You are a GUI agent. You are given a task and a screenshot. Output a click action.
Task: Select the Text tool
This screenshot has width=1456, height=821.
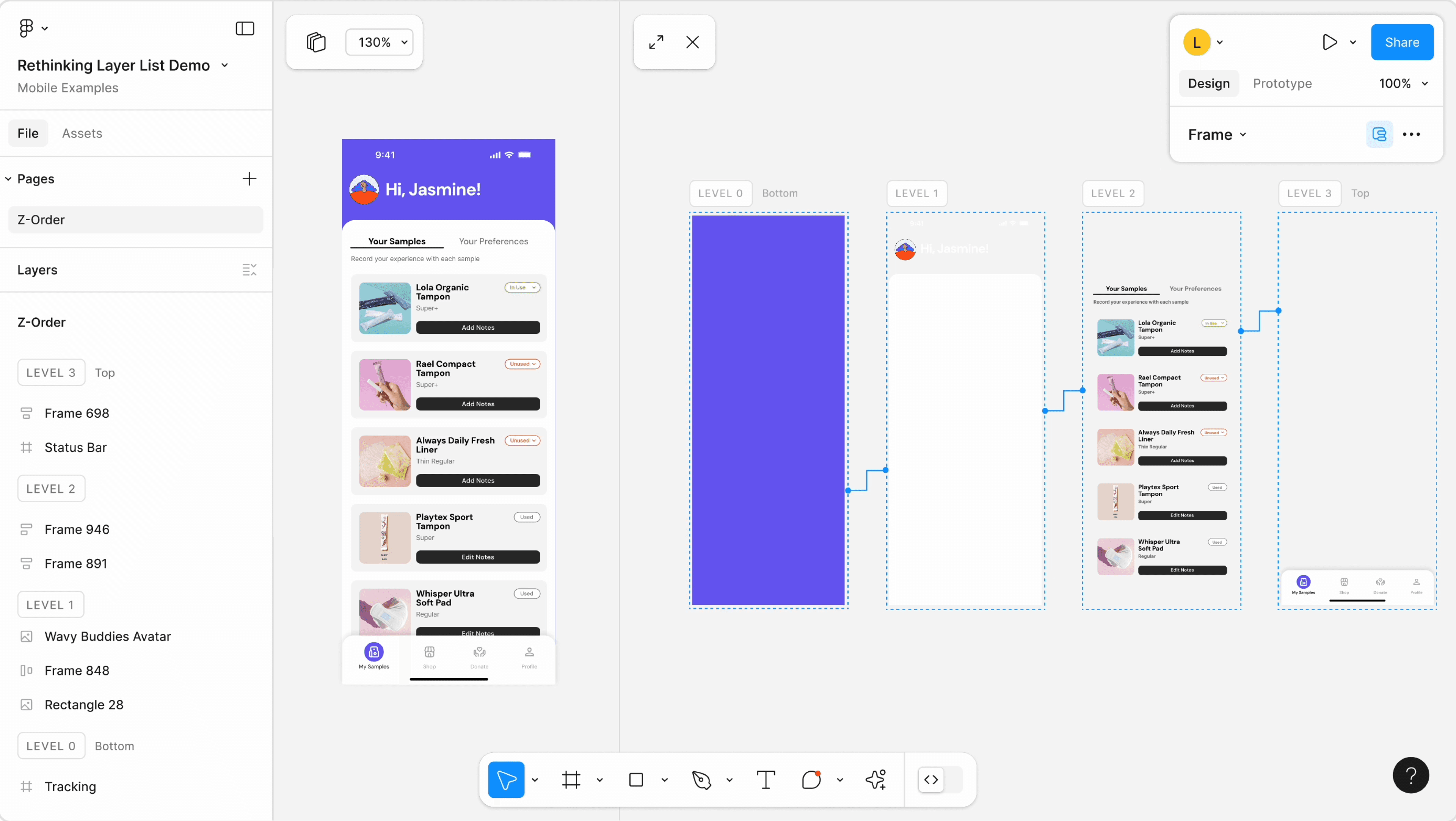[x=765, y=780]
